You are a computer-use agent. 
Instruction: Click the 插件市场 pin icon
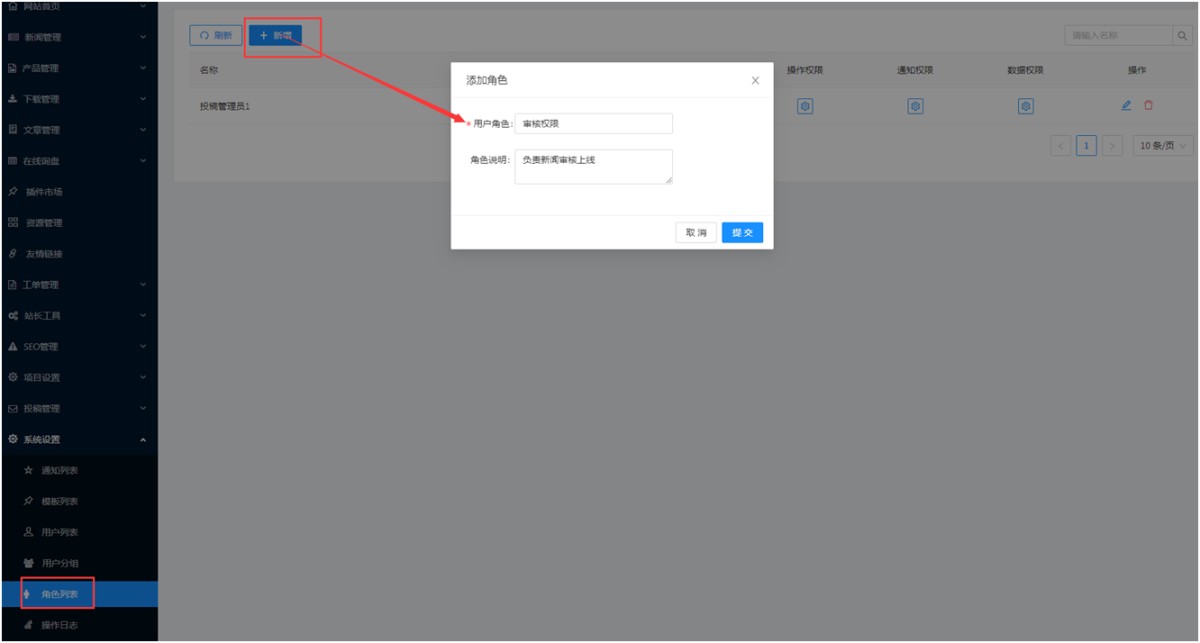click(13, 192)
